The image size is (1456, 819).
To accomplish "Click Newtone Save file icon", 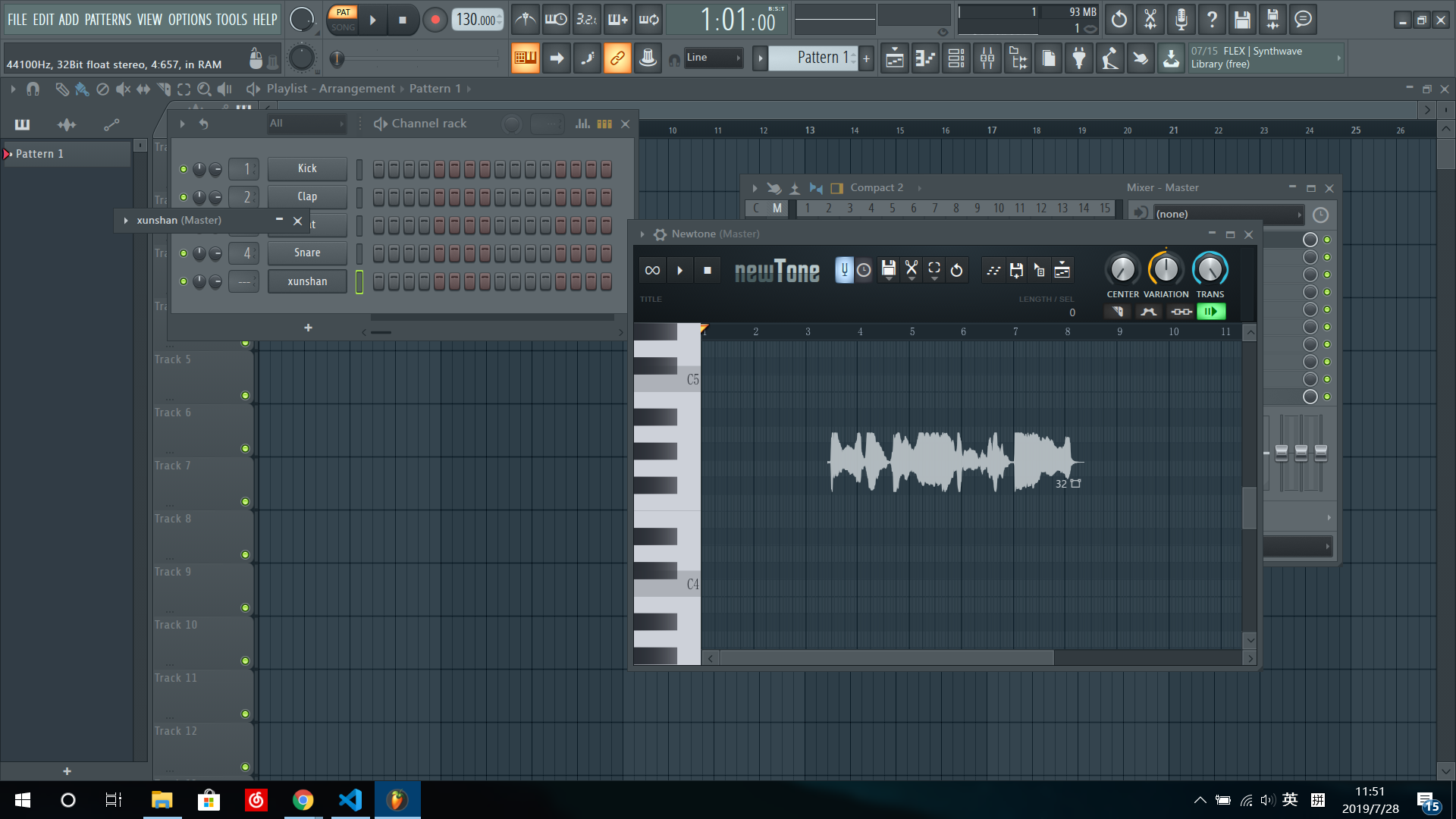I will pos(888,270).
